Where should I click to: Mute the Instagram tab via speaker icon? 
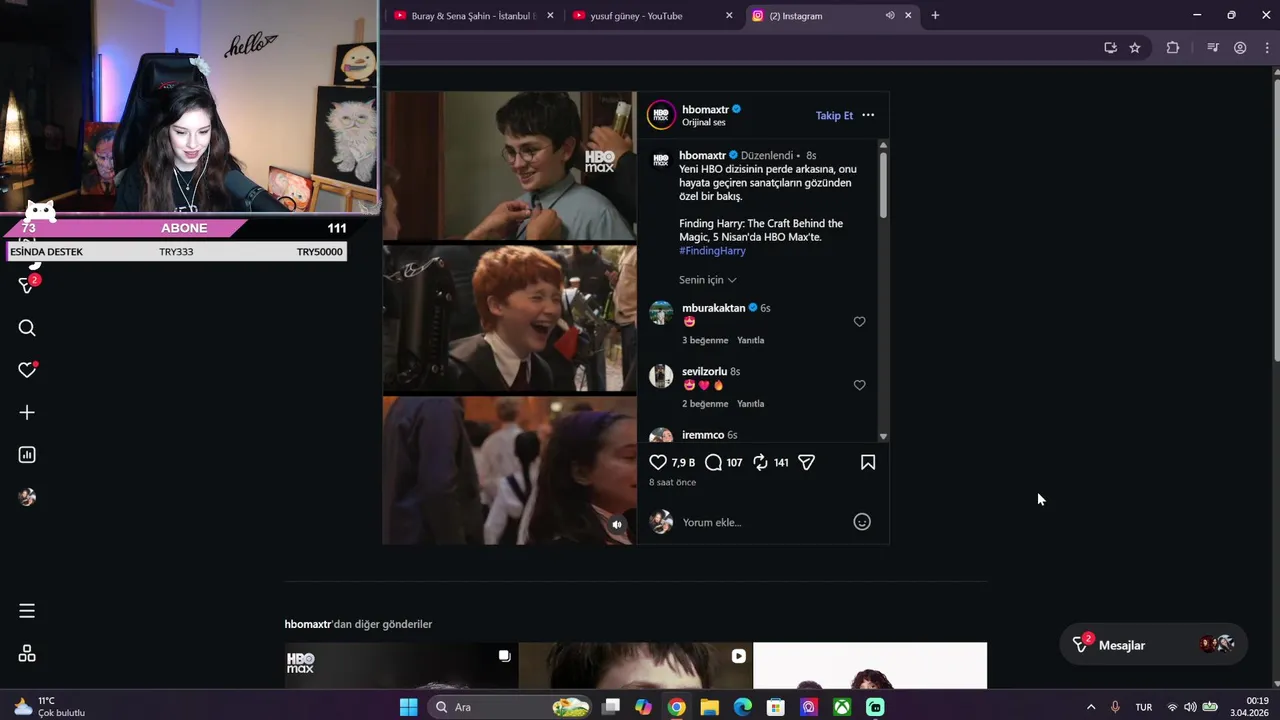point(889,15)
